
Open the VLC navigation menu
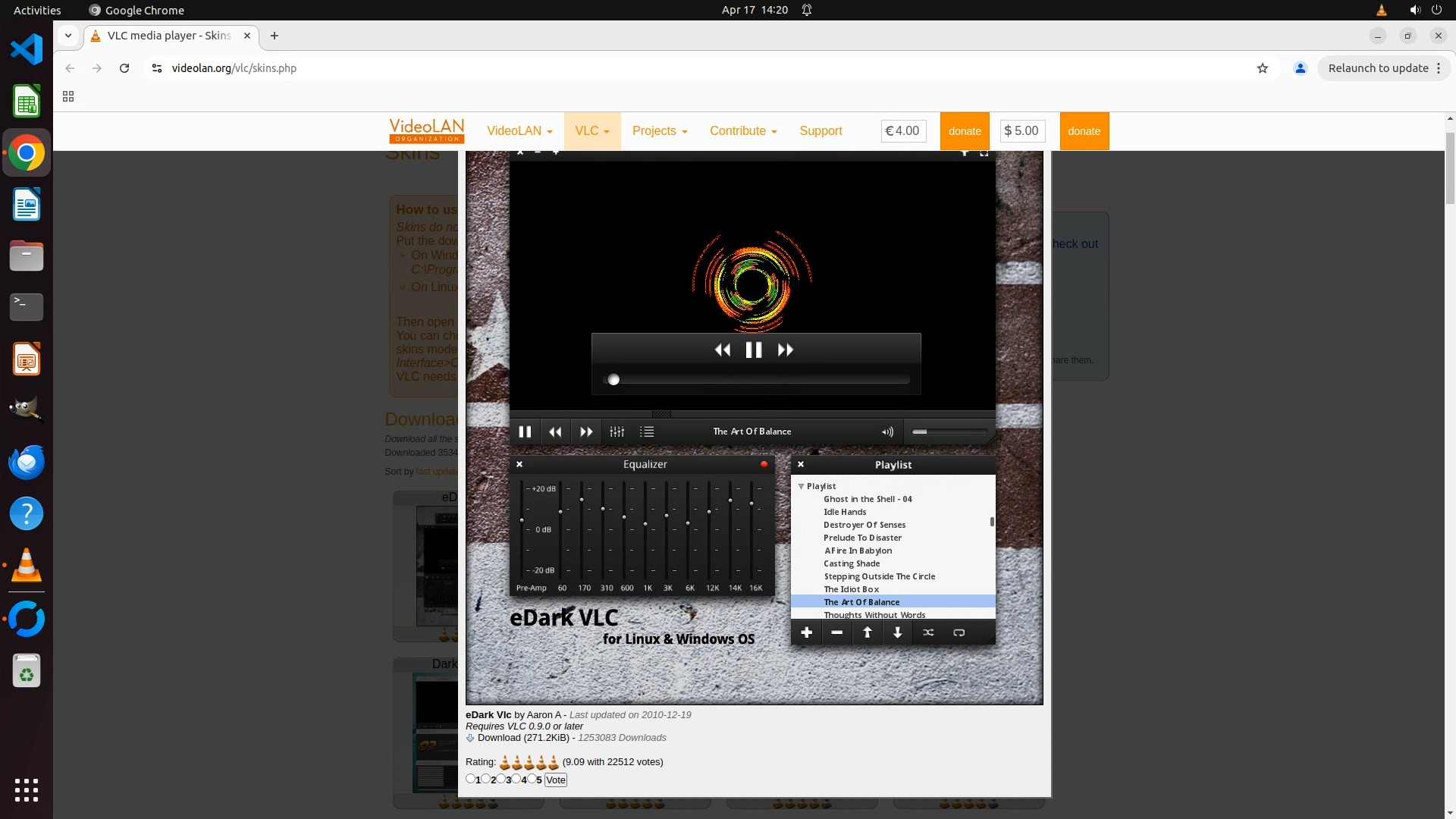pyautogui.click(x=591, y=131)
